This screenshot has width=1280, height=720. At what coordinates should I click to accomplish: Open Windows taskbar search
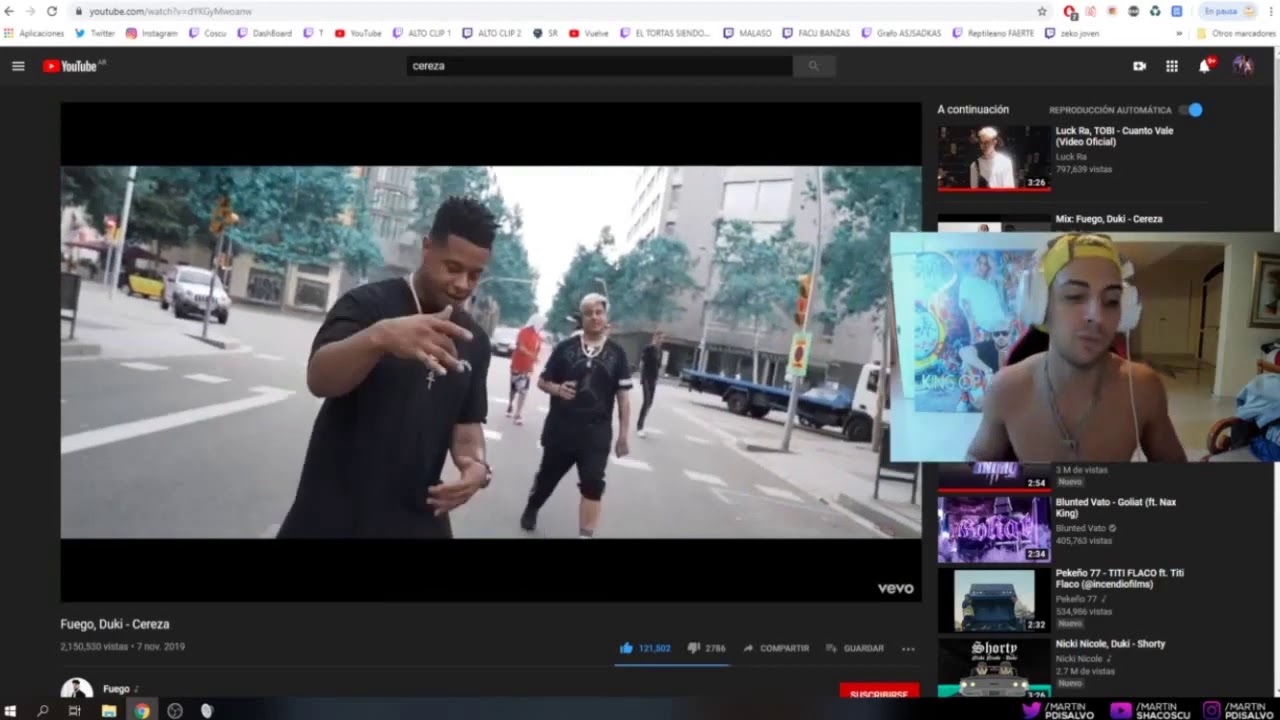pyautogui.click(x=43, y=711)
